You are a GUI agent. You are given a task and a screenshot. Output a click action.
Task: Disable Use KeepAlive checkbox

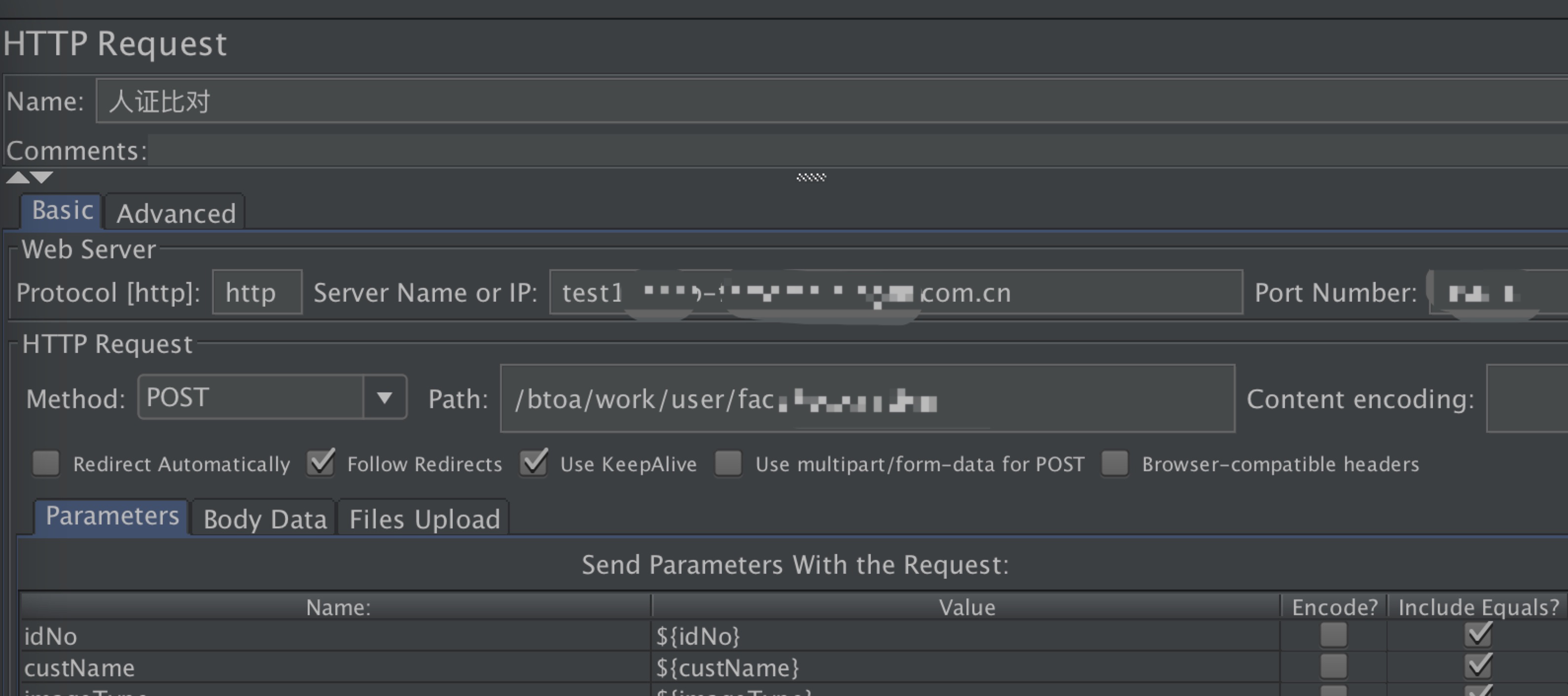point(534,464)
